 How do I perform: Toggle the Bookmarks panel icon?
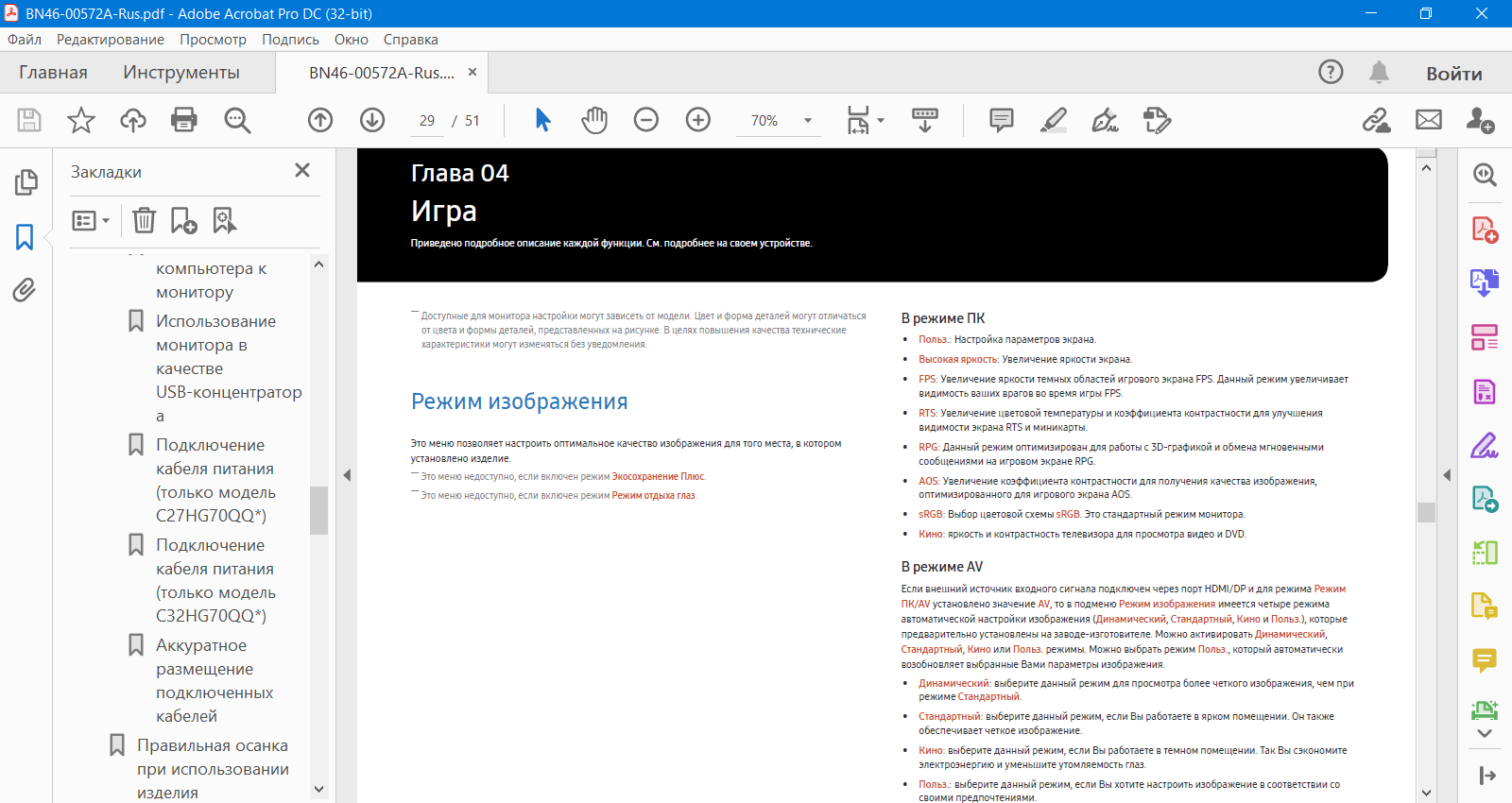point(25,236)
